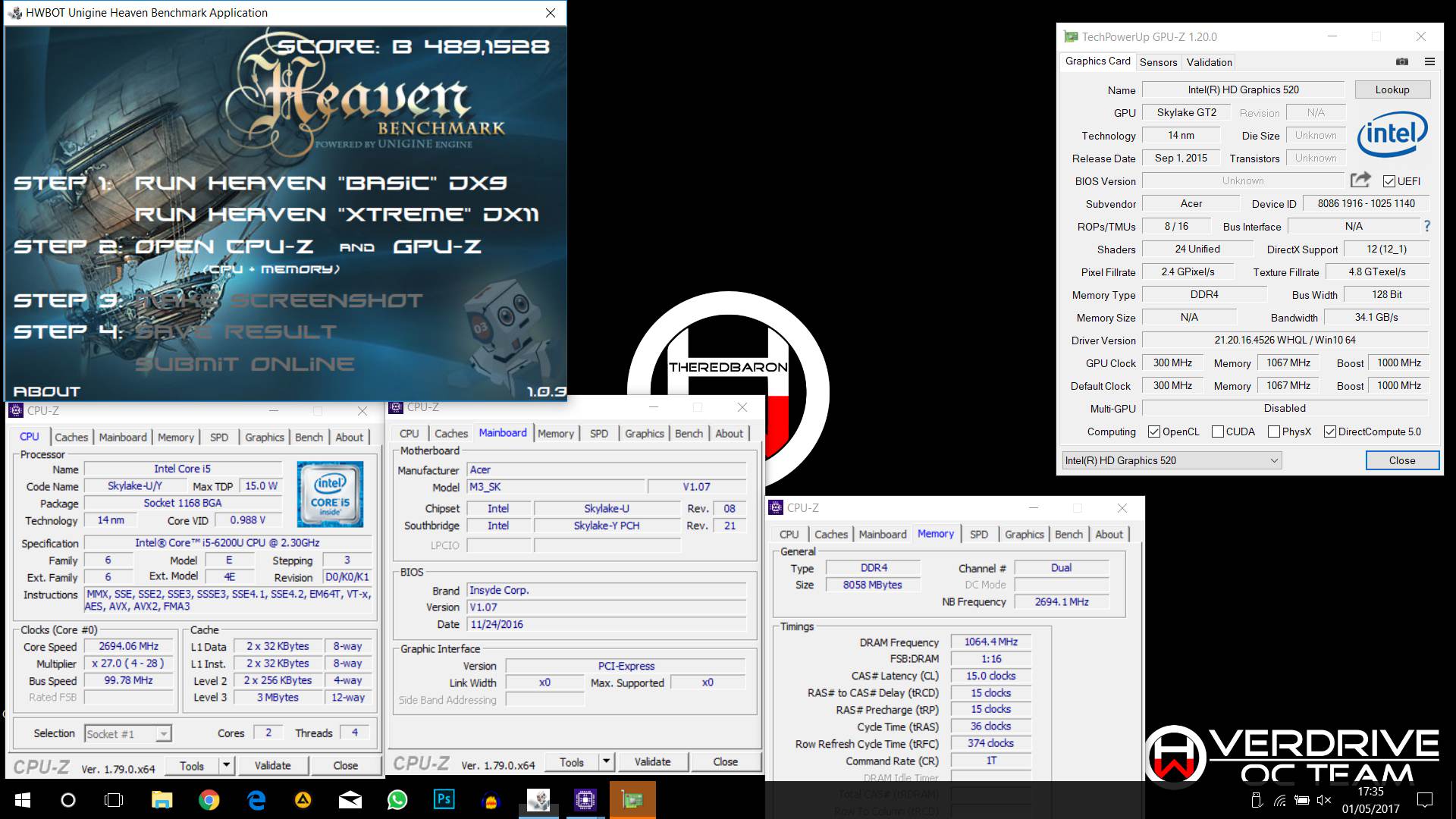Click safely remove USB hardware tray icon
This screenshot has width=1456, height=819.
pos(1257,799)
